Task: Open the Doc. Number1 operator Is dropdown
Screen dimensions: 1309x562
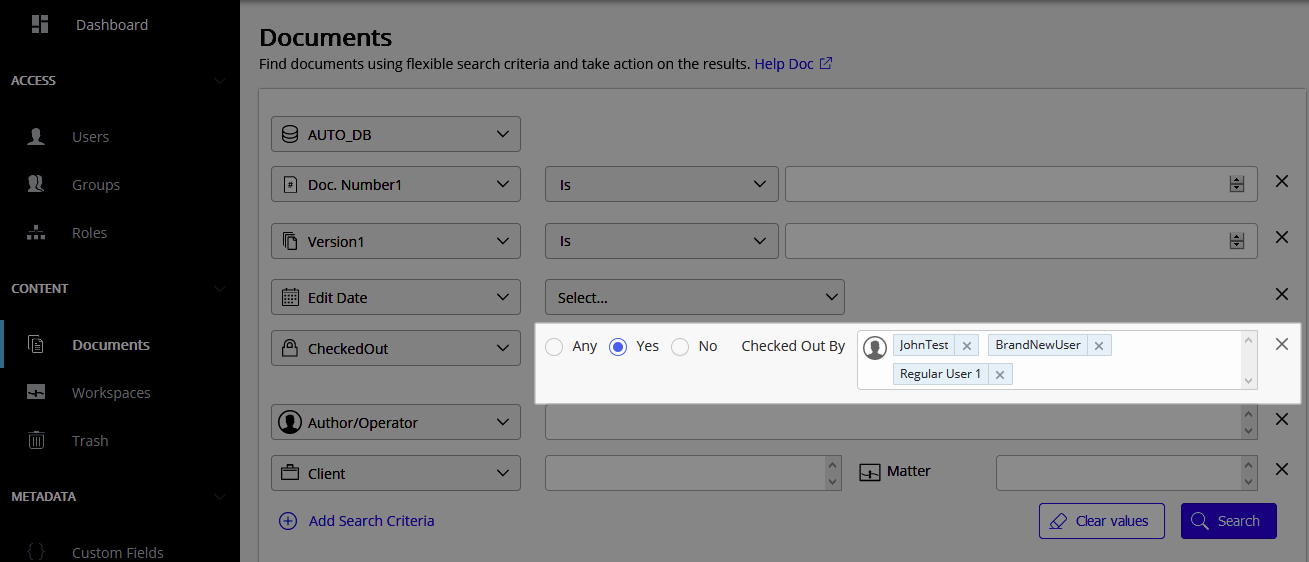Action: [661, 184]
